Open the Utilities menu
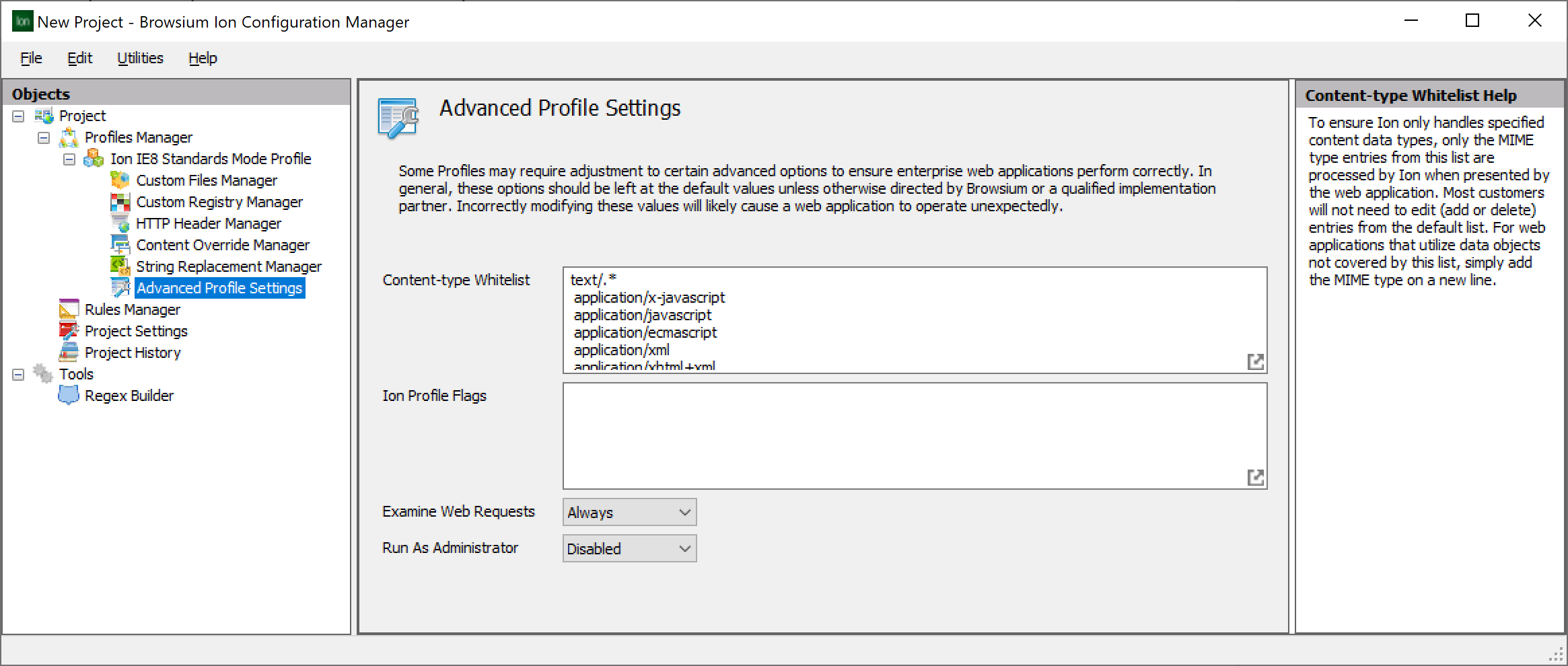Image resolution: width=1568 pixels, height=666 pixels. tap(139, 58)
